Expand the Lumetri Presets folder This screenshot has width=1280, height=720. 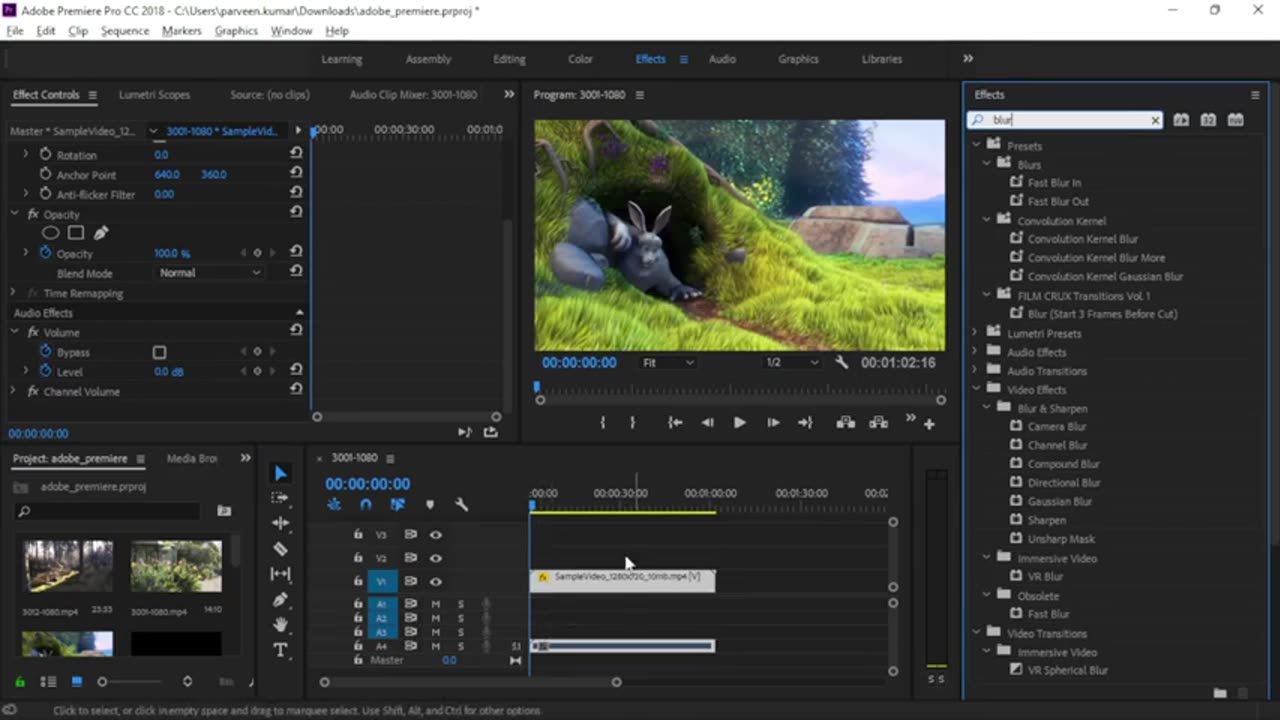point(975,333)
